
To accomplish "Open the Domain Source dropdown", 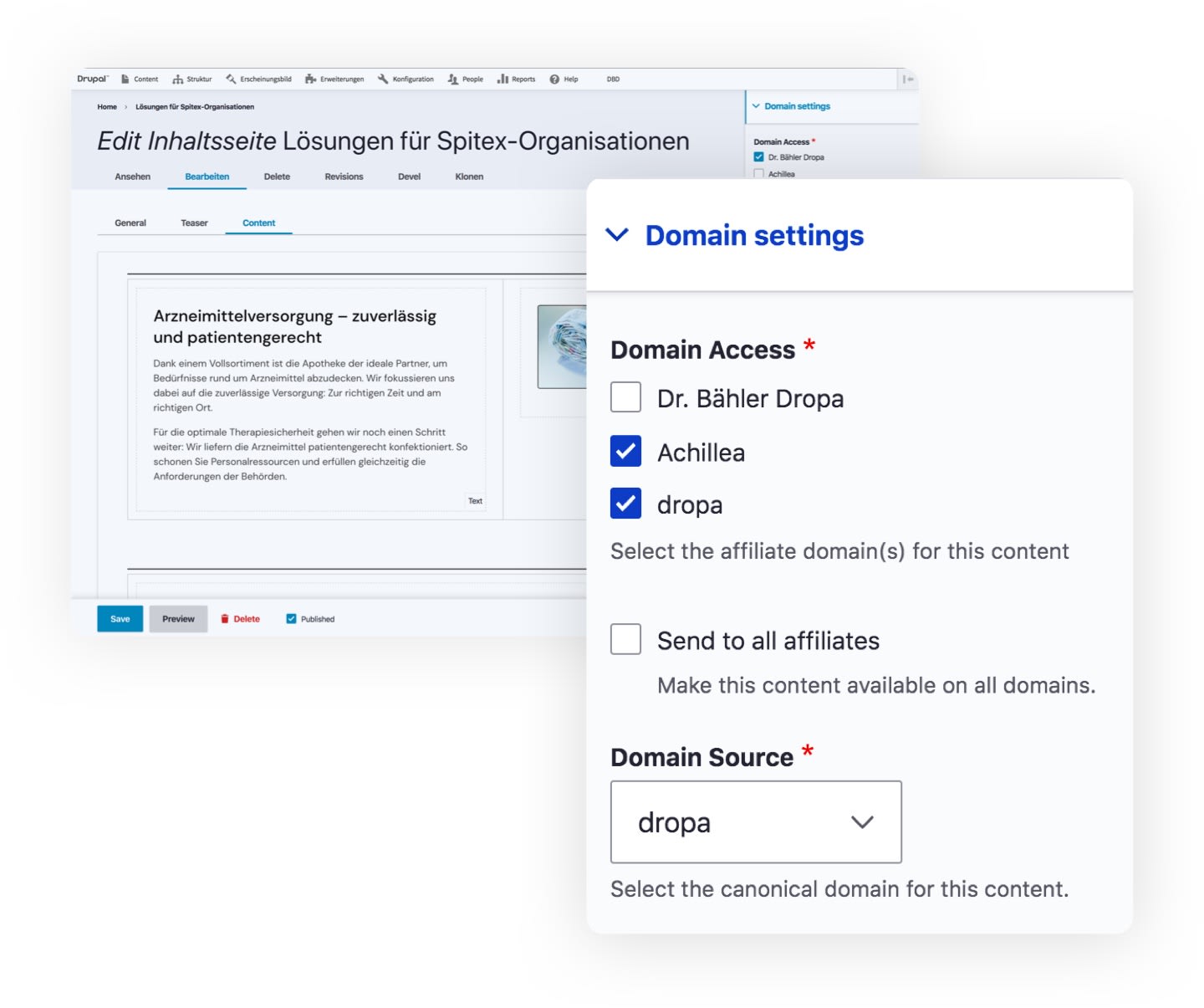I will coord(756,822).
